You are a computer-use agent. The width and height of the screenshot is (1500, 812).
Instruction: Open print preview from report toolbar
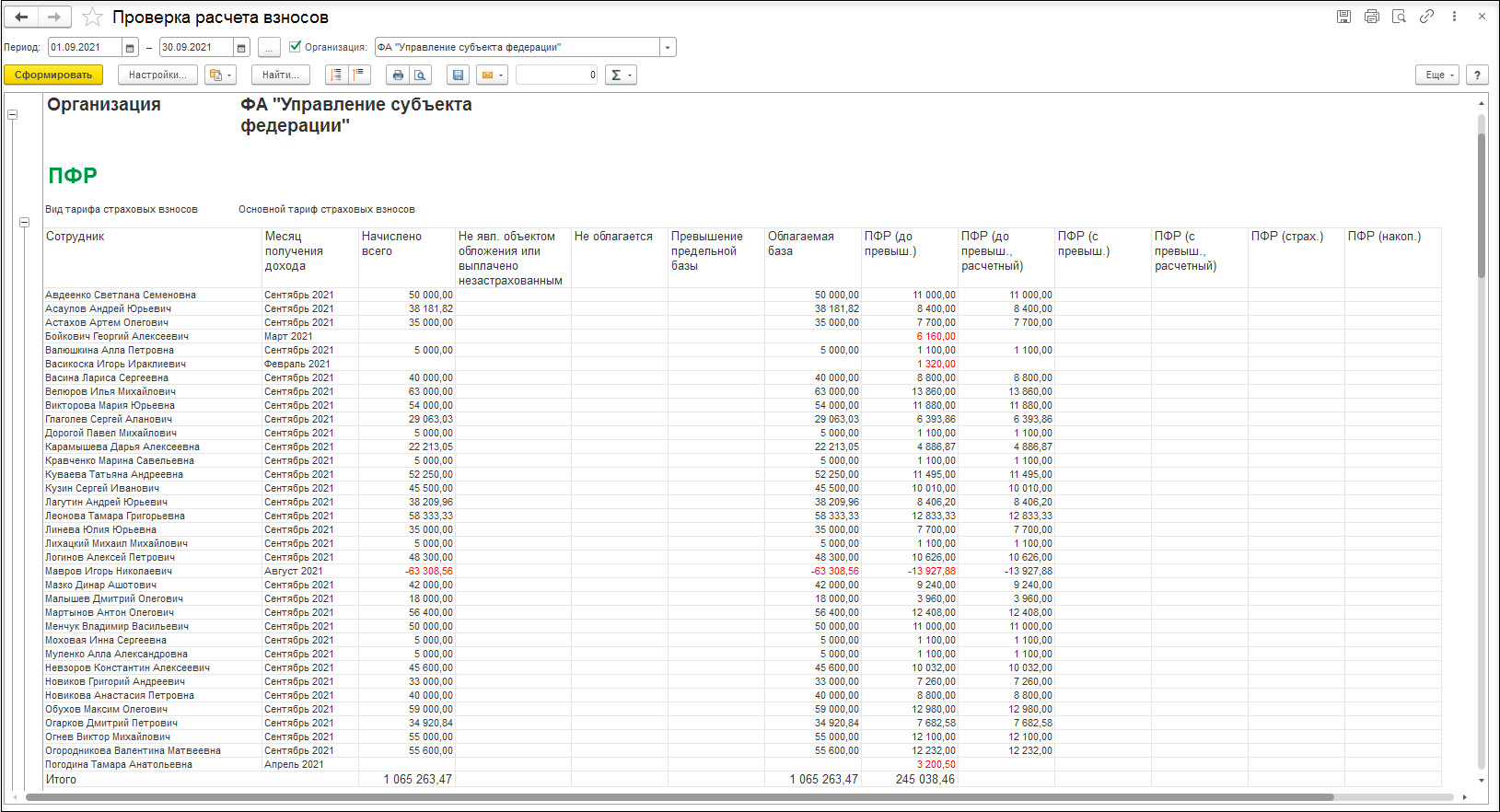point(420,75)
